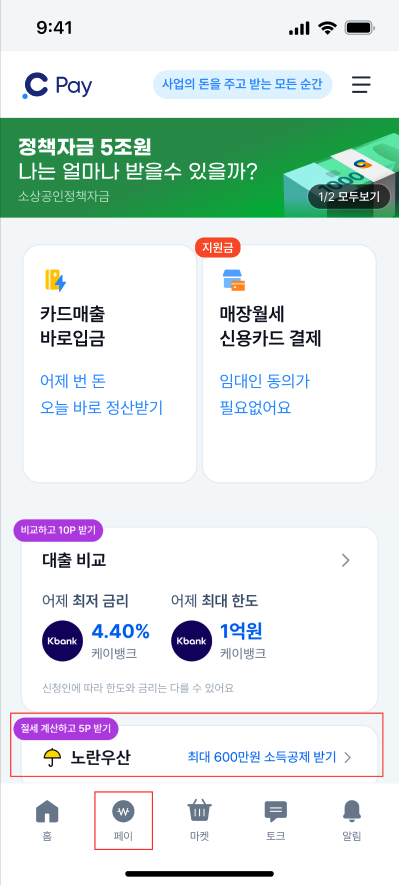Image resolution: width=399 pixels, height=885 pixels.
Task: Tap the C Pay logo
Action: pos(57,86)
